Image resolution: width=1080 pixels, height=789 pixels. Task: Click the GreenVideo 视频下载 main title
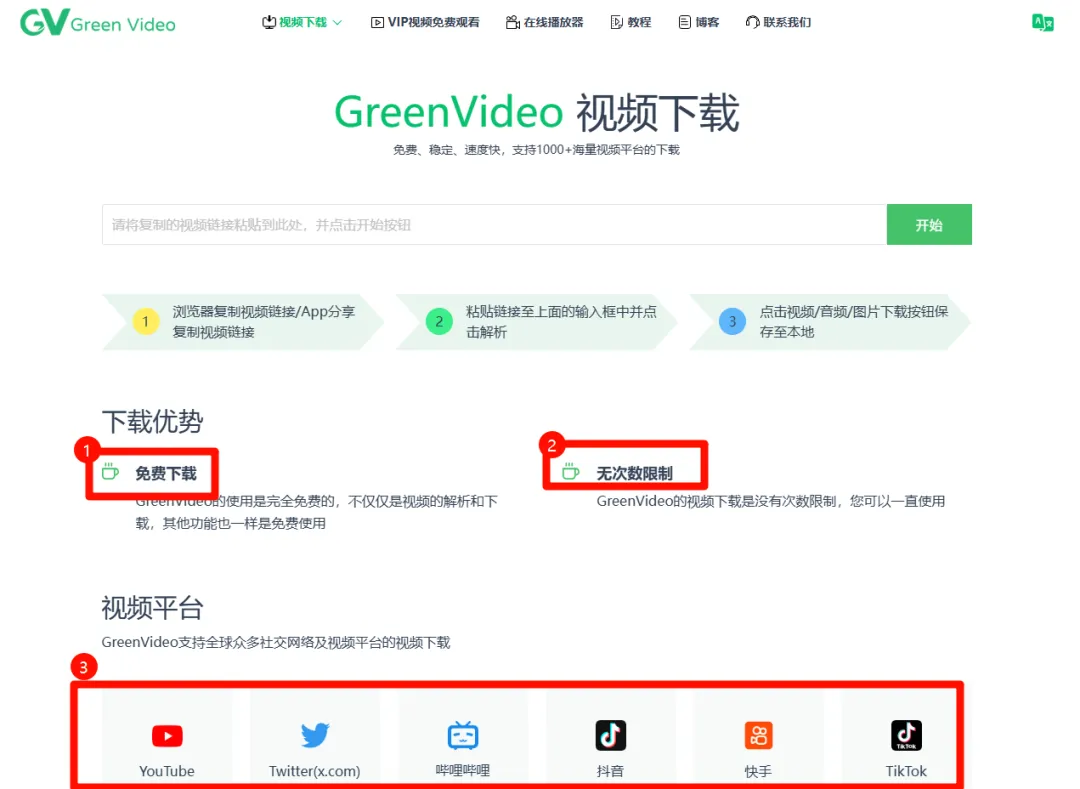point(537,113)
